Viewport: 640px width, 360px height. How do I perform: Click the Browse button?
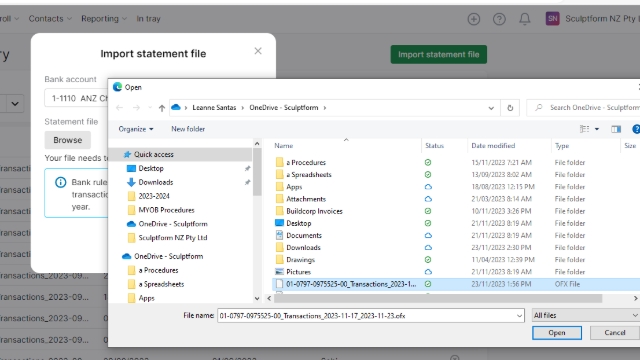pyautogui.click(x=68, y=140)
